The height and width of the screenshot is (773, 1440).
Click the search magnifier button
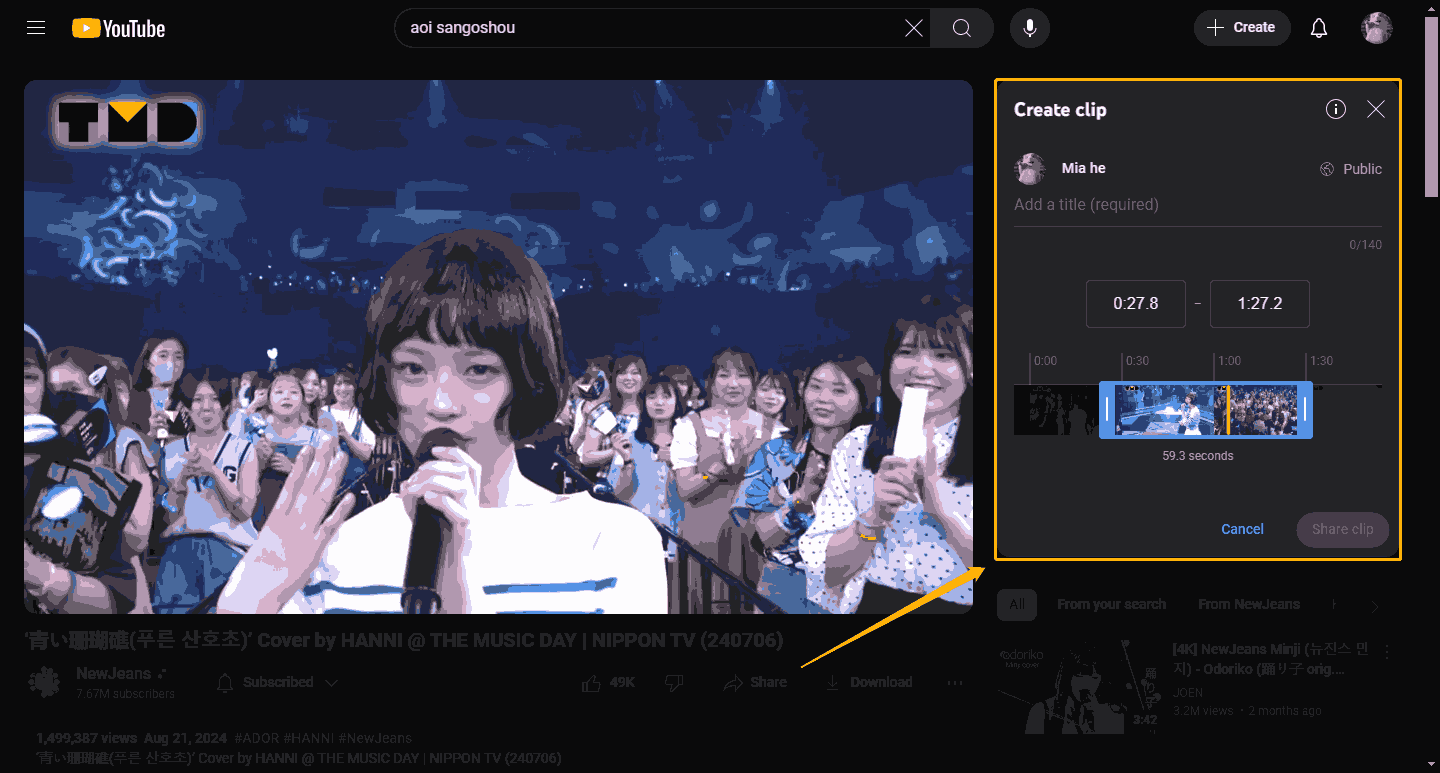click(961, 28)
